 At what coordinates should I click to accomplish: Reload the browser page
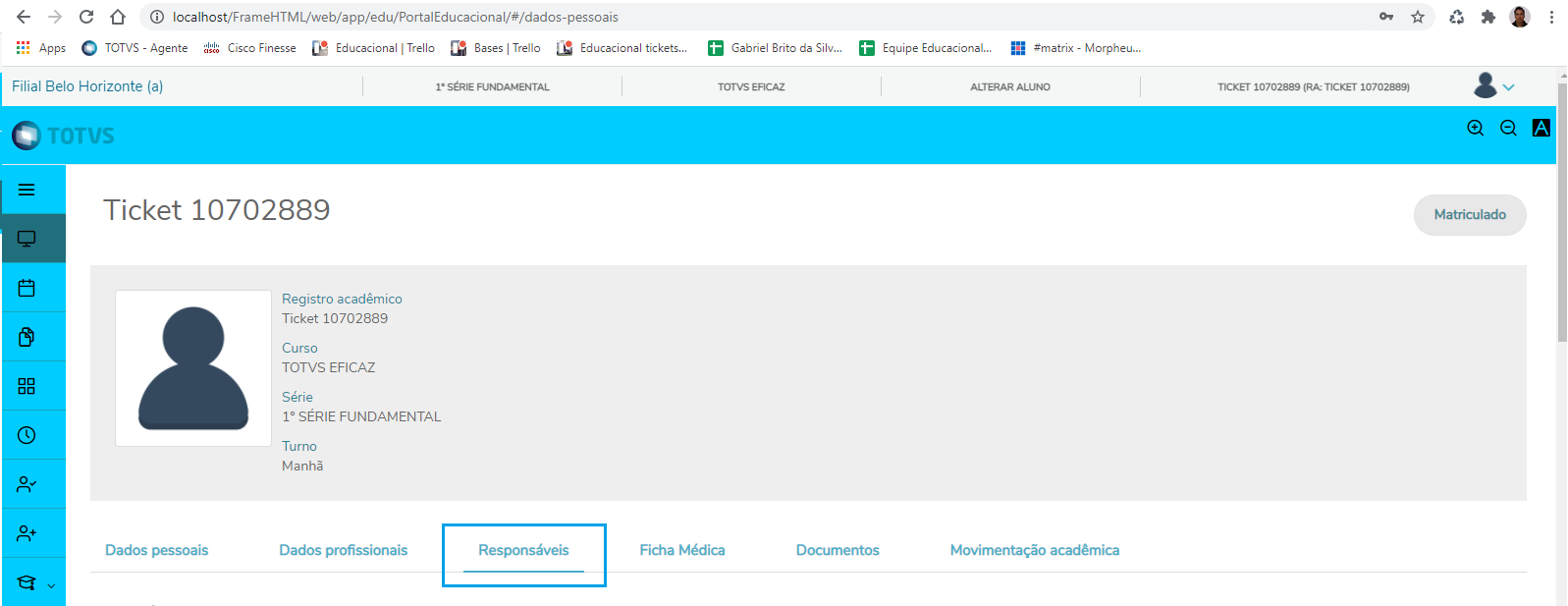pos(86,17)
